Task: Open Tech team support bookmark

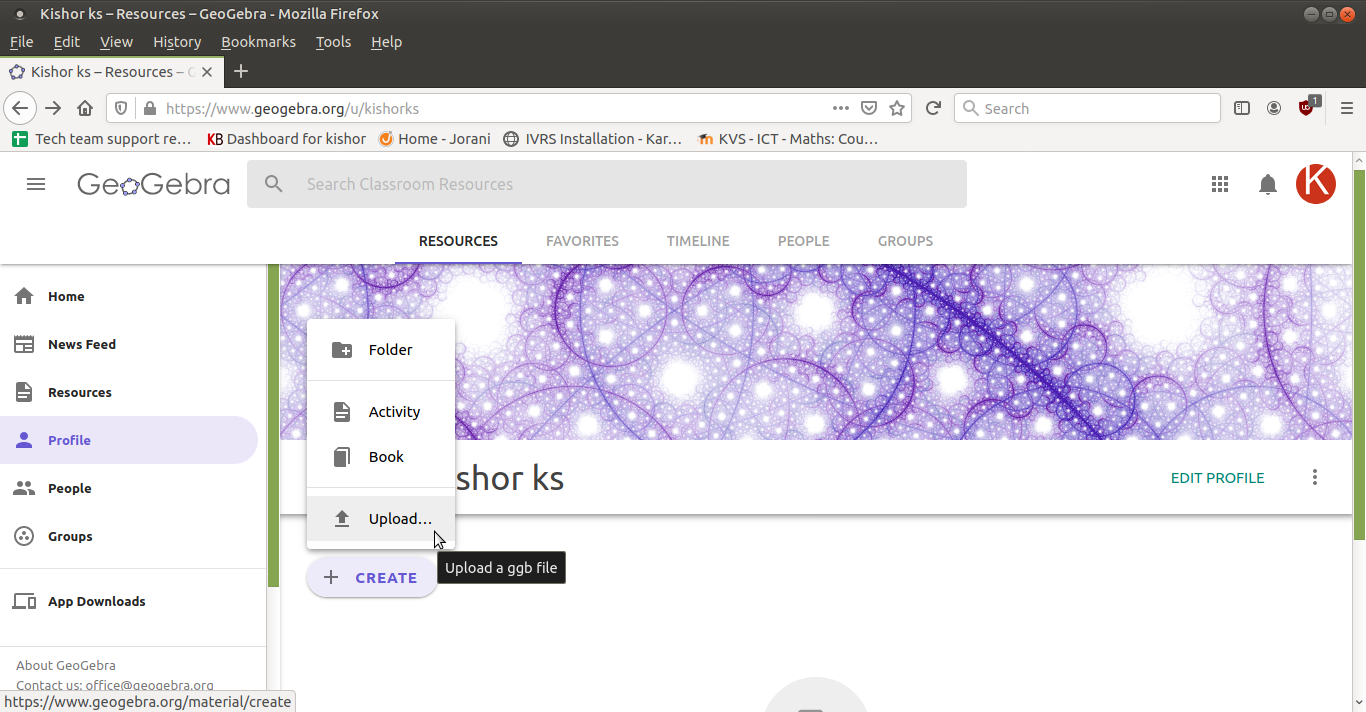Action: pos(101,139)
